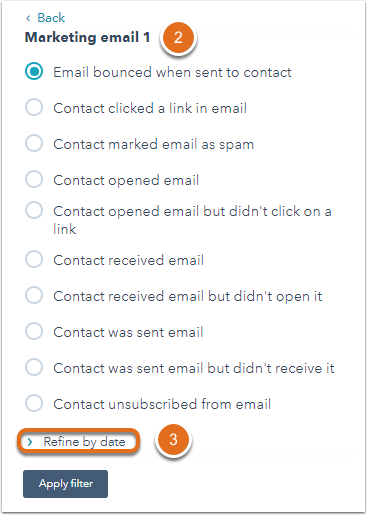Expand the Refine by date chevron
Viewport: 367px width, 515px height.
point(30,442)
